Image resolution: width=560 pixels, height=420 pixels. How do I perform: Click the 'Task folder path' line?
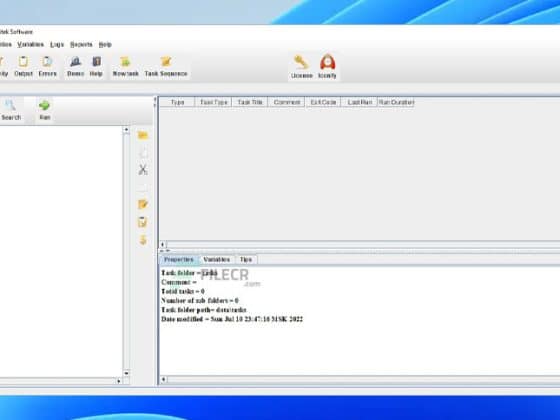point(204,310)
